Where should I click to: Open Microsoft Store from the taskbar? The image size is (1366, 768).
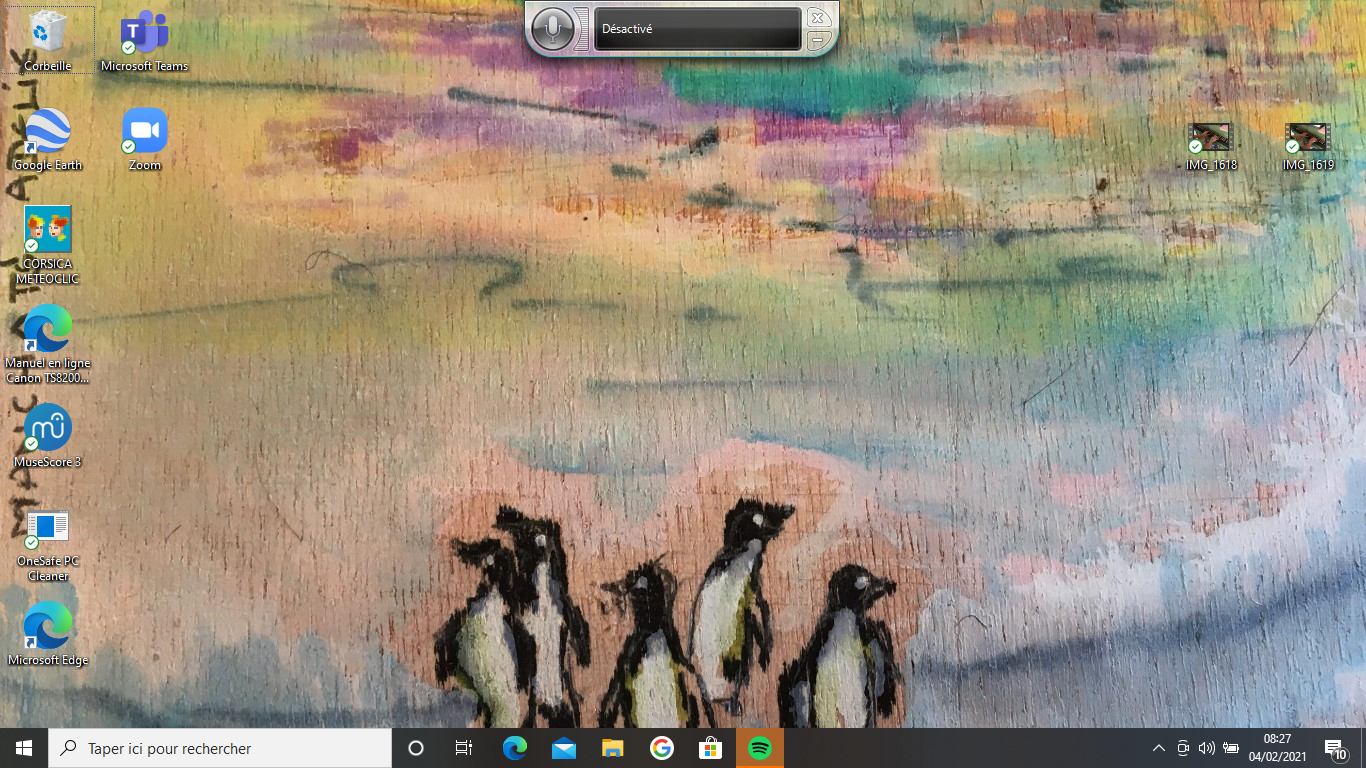710,748
